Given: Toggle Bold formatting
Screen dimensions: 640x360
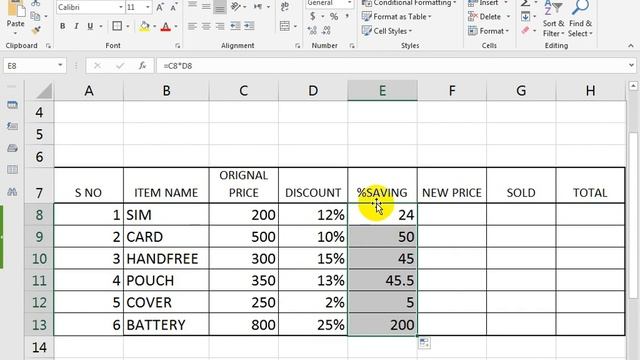Looking at the screenshot, I should 62,26.
